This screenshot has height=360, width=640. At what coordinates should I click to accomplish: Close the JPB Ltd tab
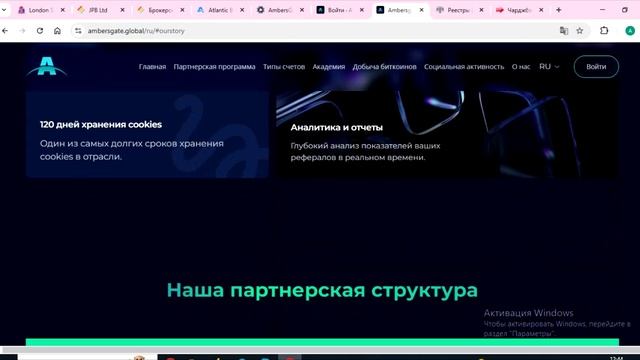[122, 10]
